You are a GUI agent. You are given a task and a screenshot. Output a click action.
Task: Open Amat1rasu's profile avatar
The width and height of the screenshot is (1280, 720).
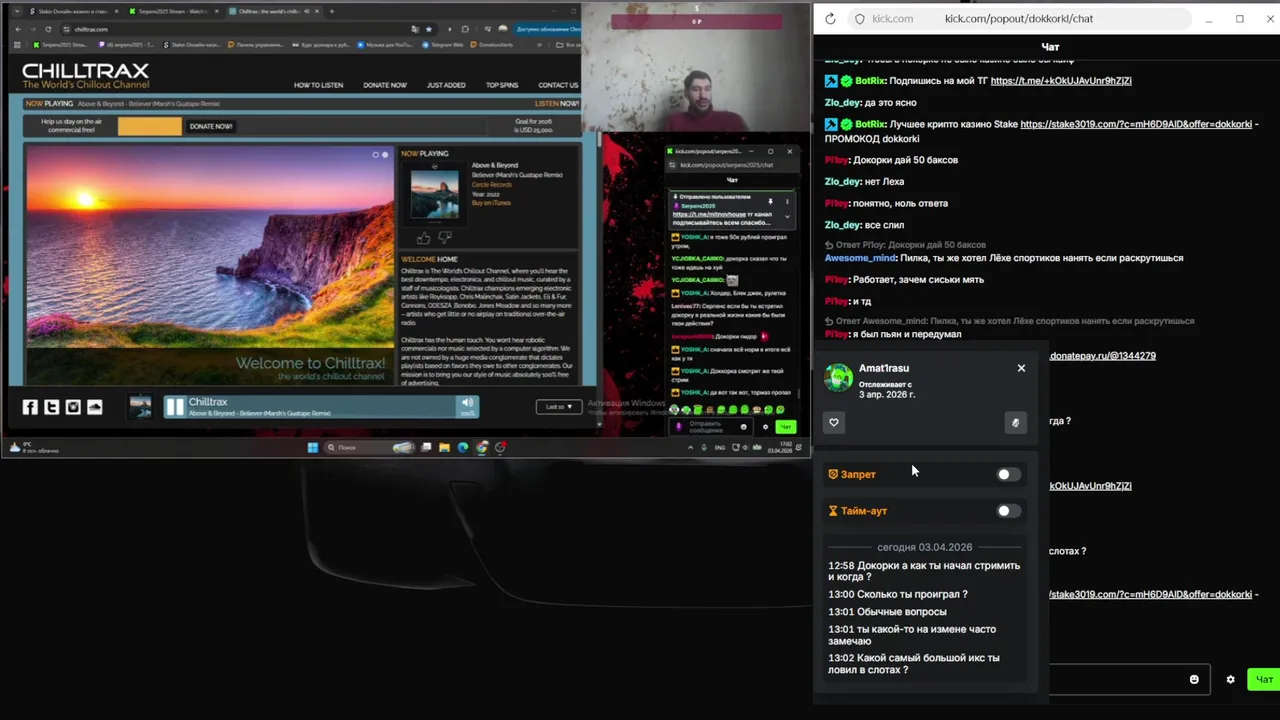tap(838, 377)
